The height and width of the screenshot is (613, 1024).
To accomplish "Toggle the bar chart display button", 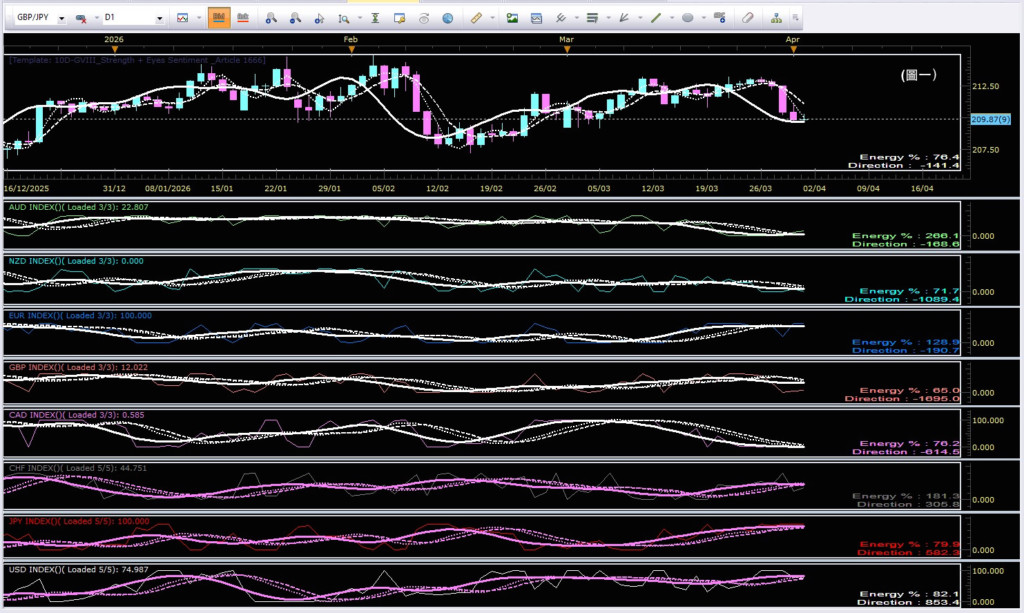I will click(243, 18).
